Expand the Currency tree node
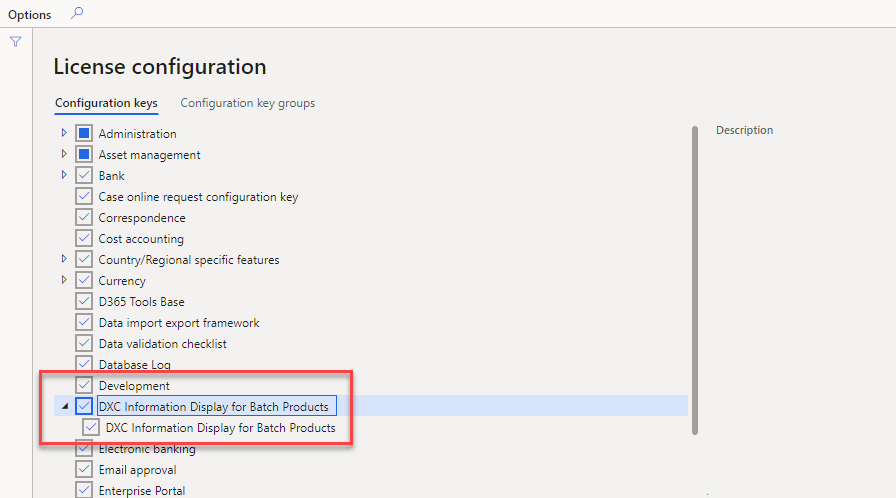Viewport: 896px width, 498px height. [x=64, y=280]
